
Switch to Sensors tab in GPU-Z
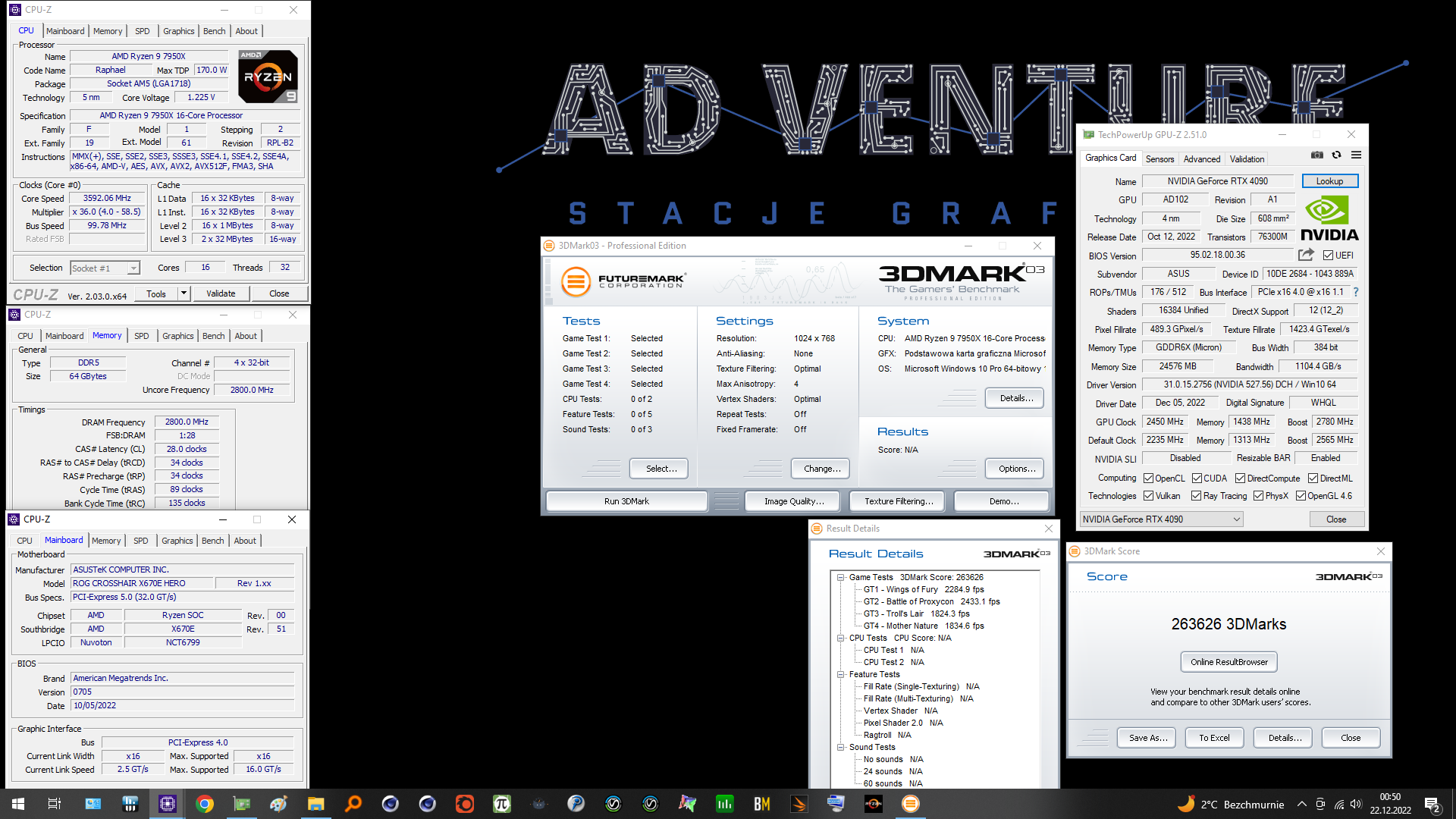1159,159
